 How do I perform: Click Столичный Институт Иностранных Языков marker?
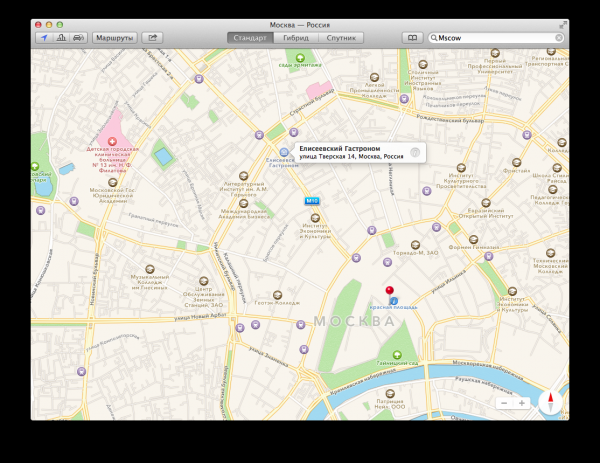click(423, 64)
